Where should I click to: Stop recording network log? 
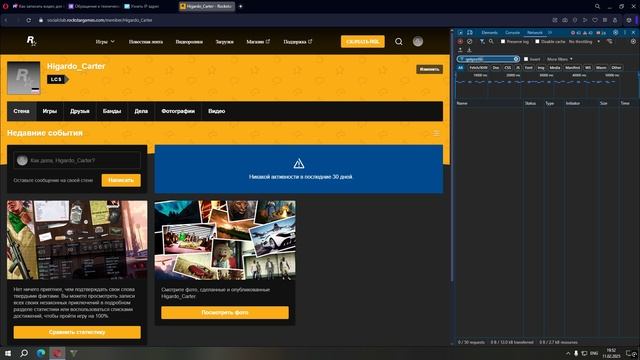point(460,42)
